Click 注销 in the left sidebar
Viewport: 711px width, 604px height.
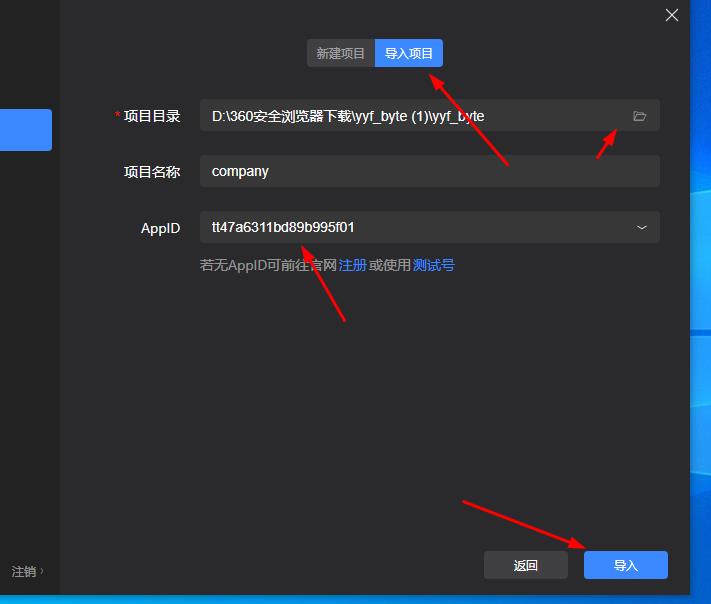pyautogui.click(x=24, y=572)
